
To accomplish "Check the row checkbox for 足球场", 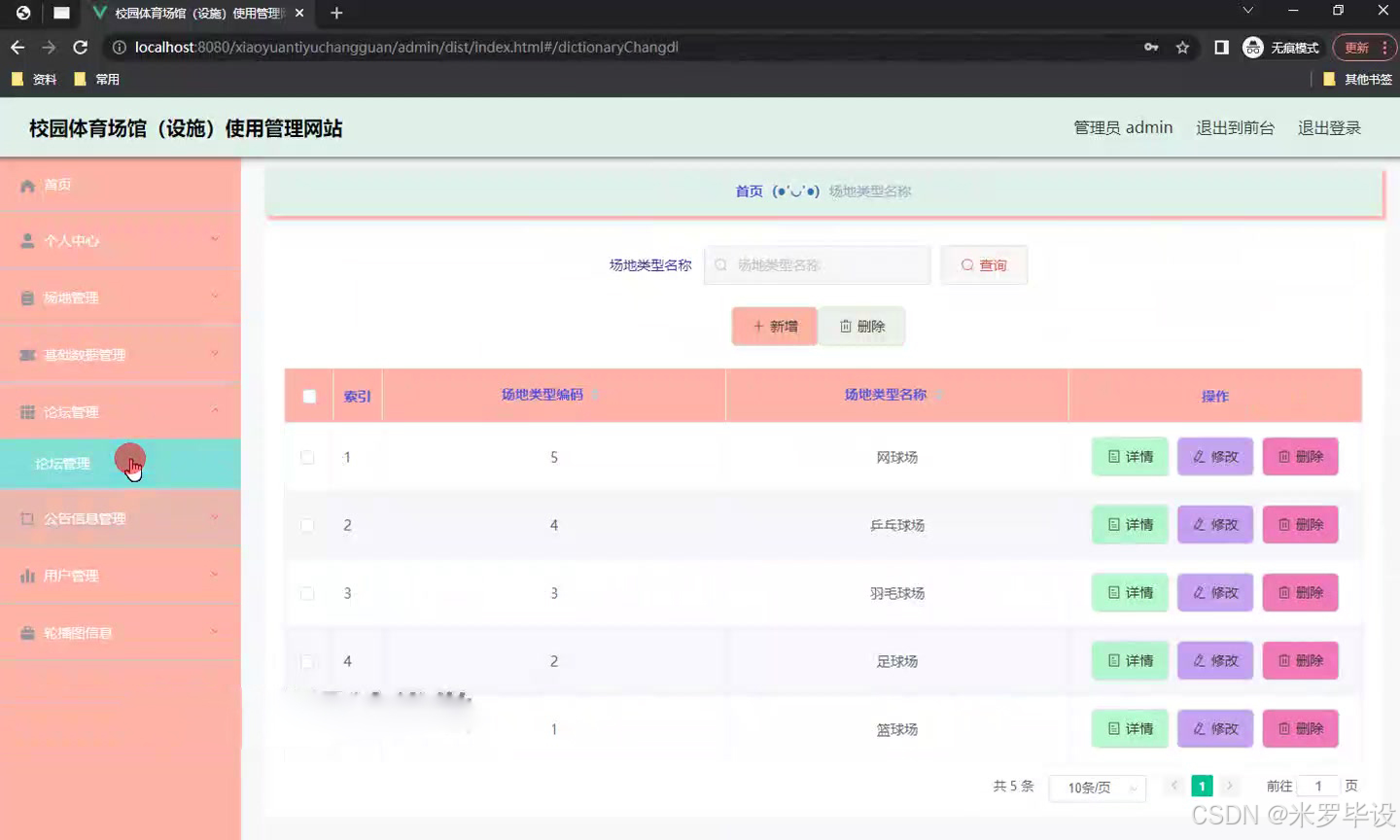I will point(307,661).
